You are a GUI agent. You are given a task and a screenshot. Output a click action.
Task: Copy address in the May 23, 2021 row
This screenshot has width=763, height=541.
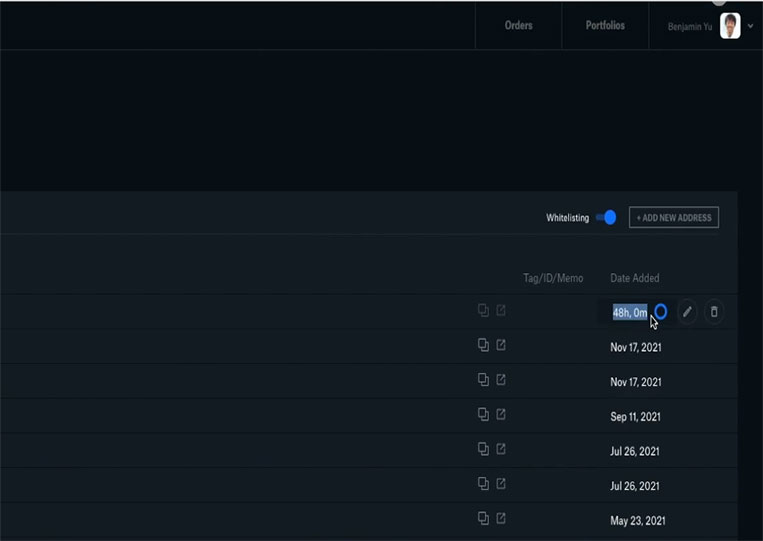click(x=483, y=518)
